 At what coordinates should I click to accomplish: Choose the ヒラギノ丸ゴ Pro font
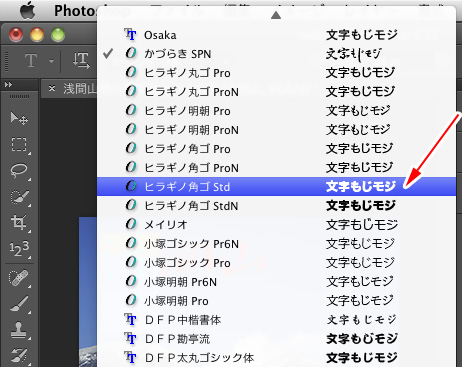276,73
